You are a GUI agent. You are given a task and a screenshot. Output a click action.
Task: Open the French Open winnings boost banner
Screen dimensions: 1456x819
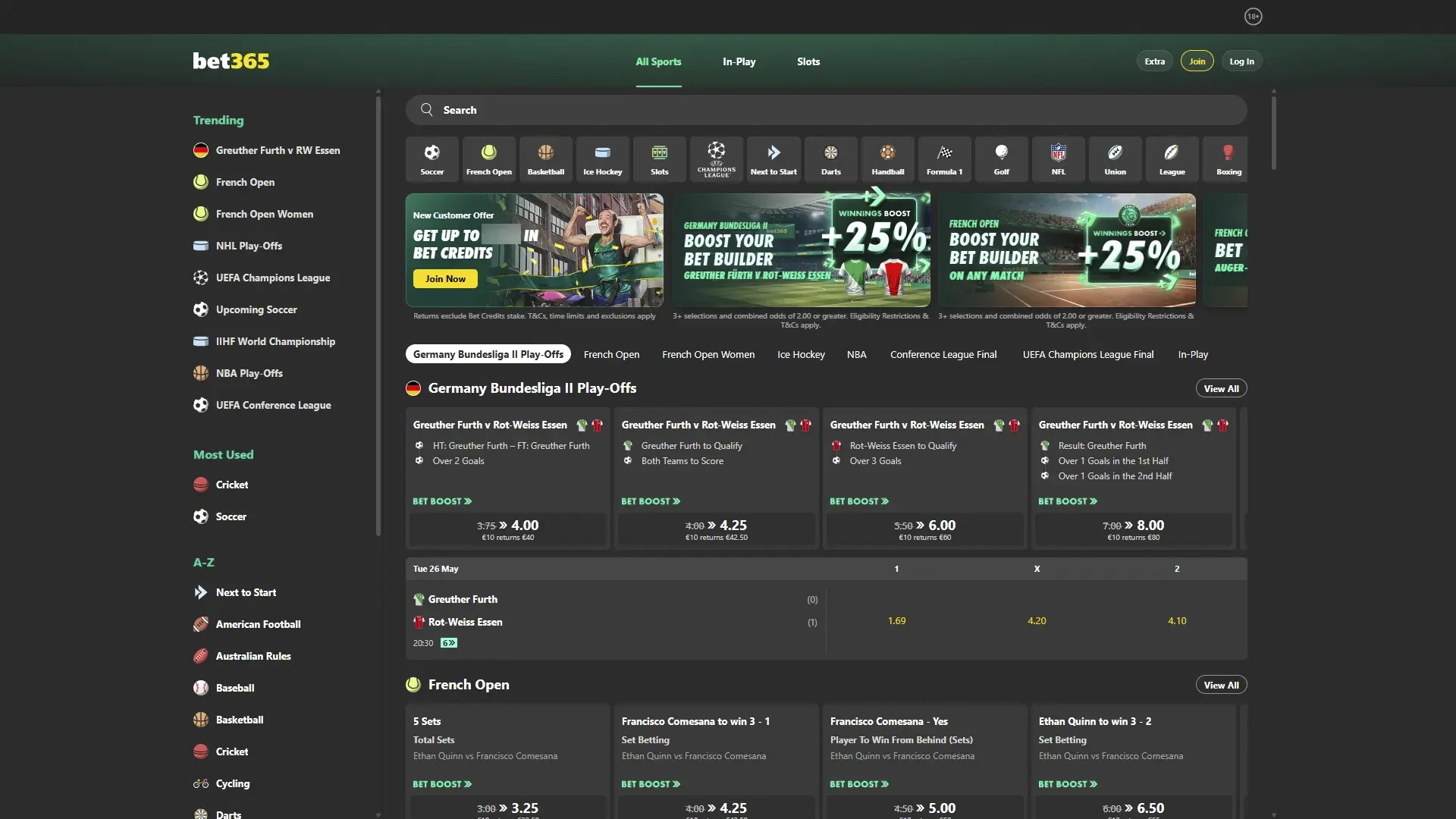[1066, 250]
